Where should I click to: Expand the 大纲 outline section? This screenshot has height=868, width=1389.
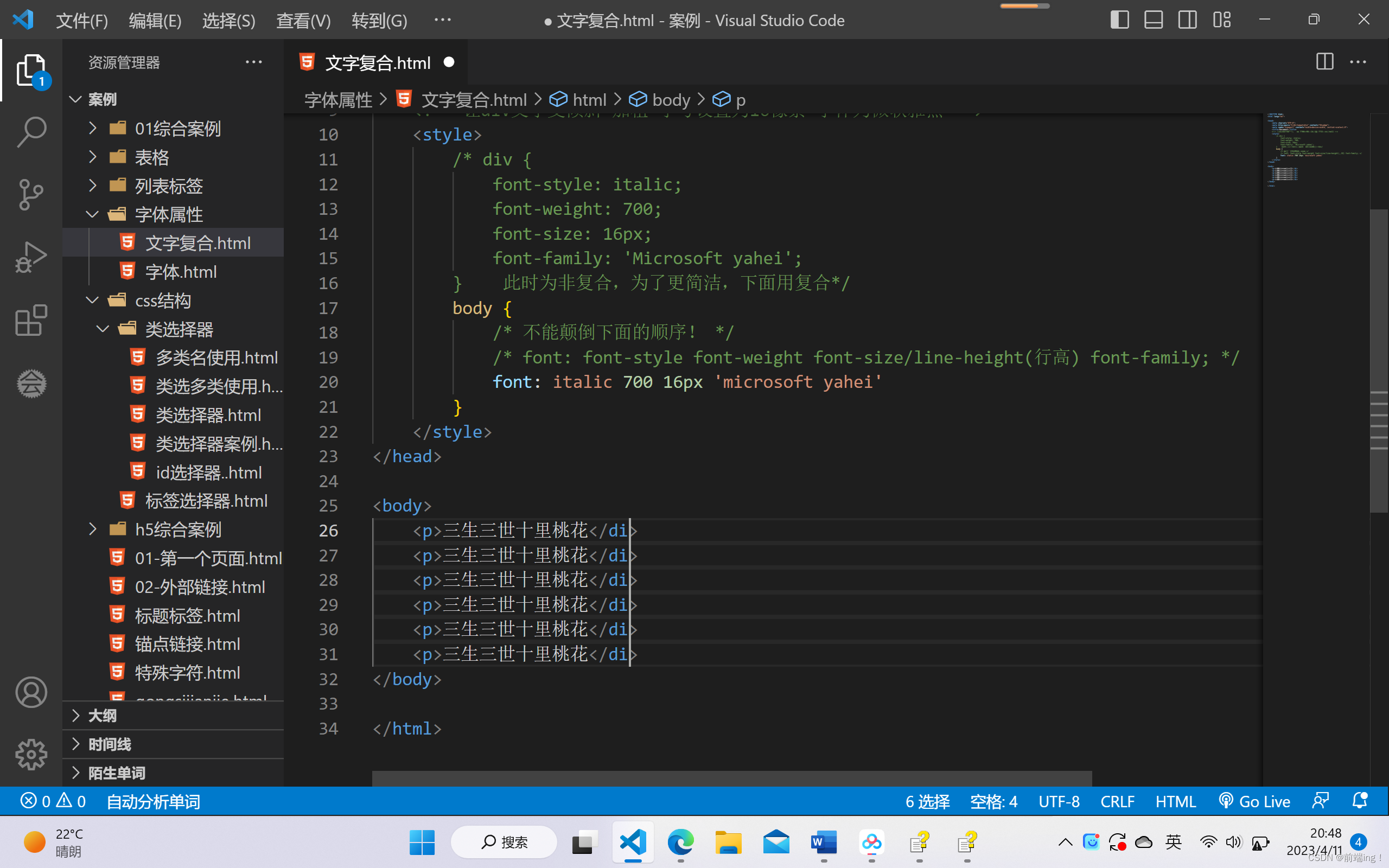click(x=102, y=716)
